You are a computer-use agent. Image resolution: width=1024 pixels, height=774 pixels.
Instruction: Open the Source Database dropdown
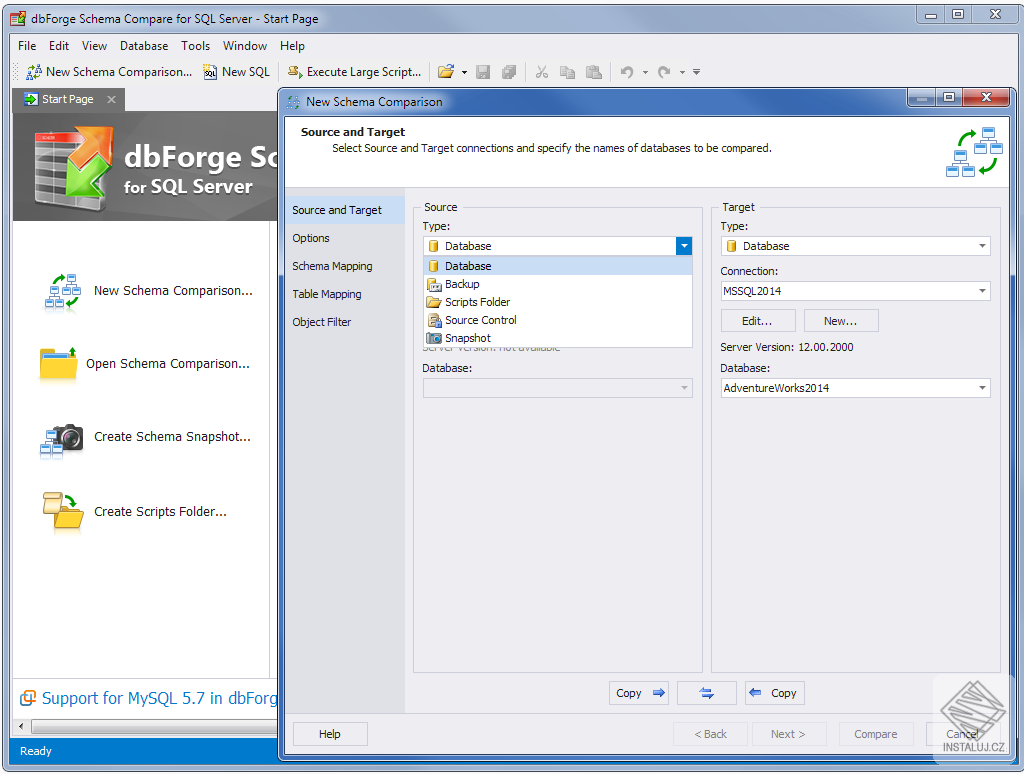(684, 388)
